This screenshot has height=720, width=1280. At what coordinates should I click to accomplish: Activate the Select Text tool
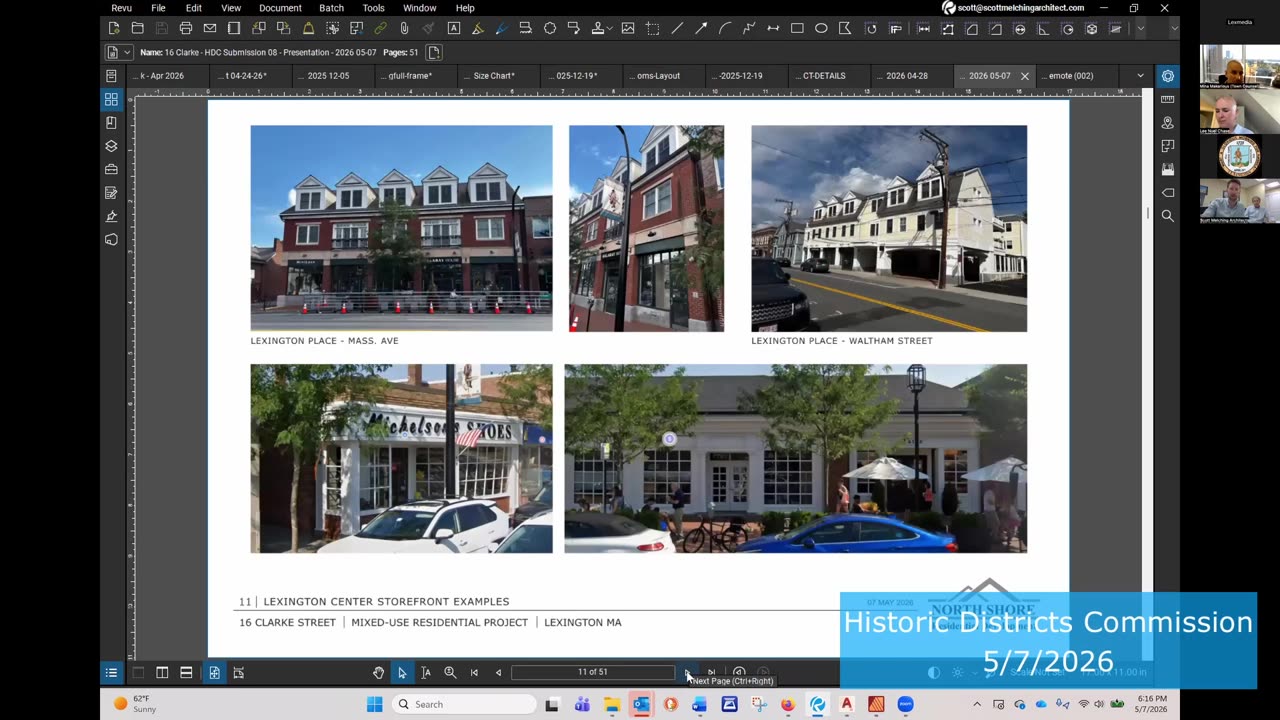point(426,673)
